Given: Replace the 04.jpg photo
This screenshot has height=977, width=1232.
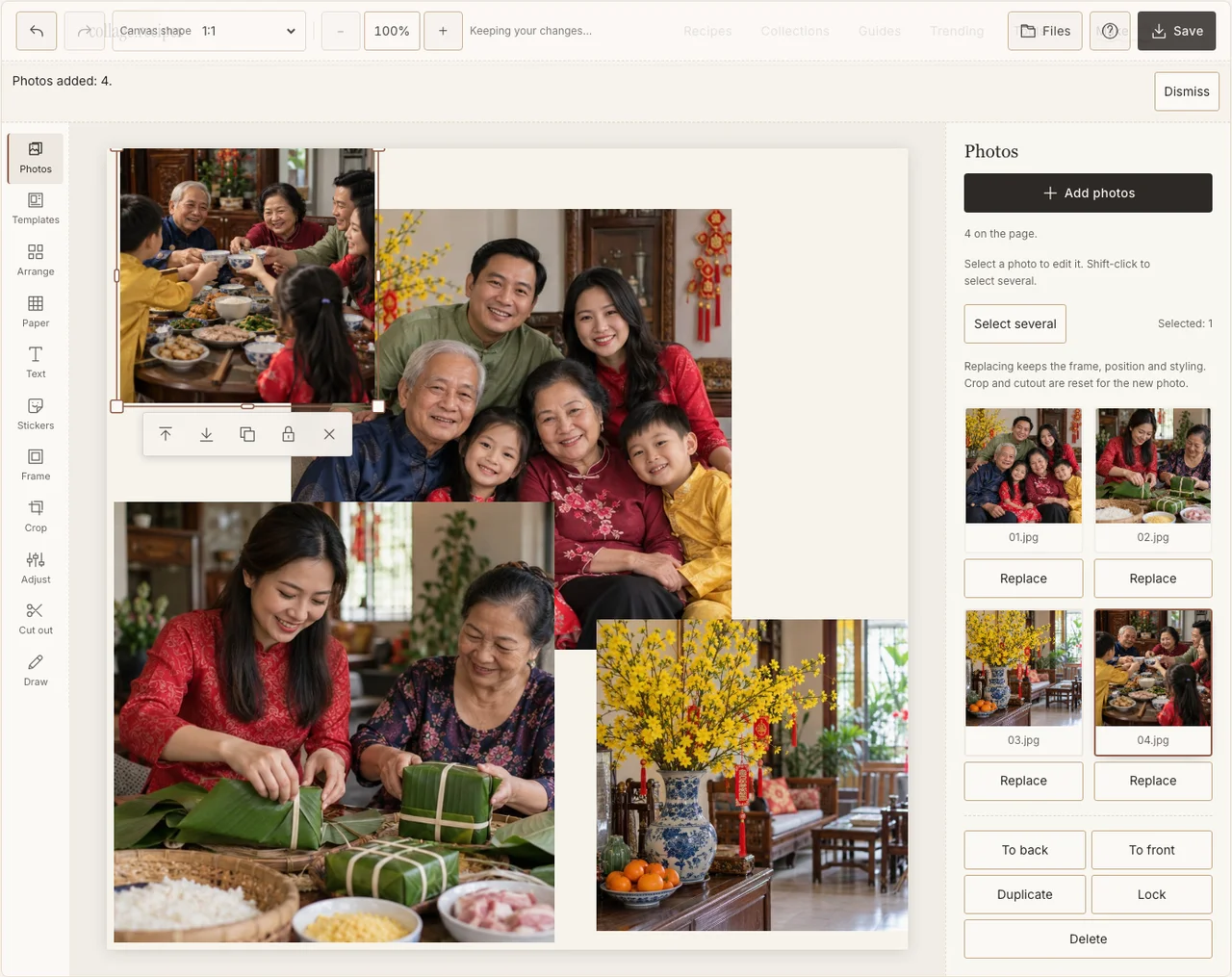Looking at the screenshot, I should [x=1153, y=781].
